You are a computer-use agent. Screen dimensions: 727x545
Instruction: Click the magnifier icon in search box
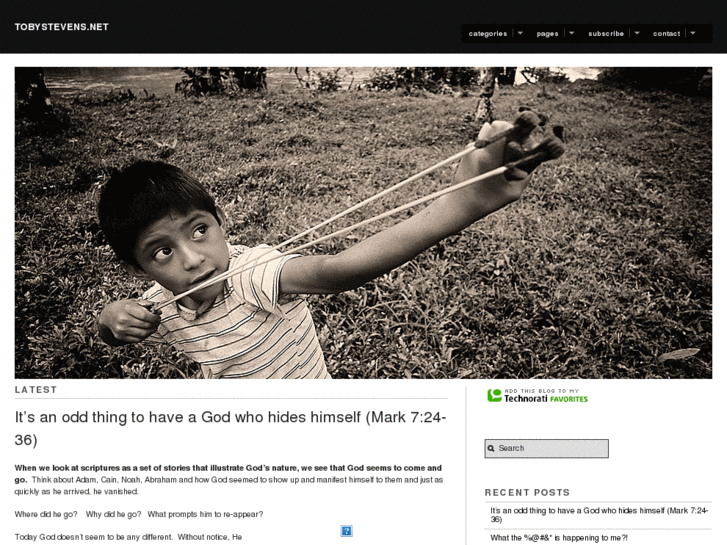point(491,449)
